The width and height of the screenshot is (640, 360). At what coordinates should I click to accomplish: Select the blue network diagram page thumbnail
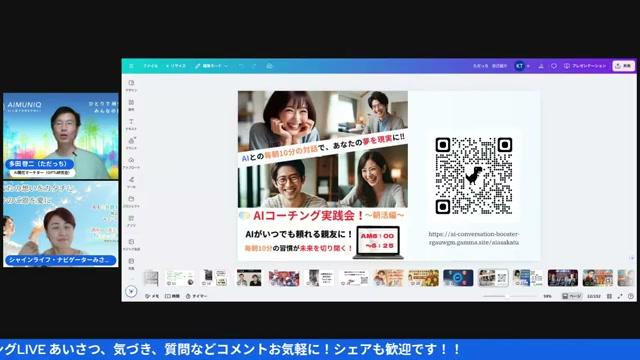pos(458,278)
